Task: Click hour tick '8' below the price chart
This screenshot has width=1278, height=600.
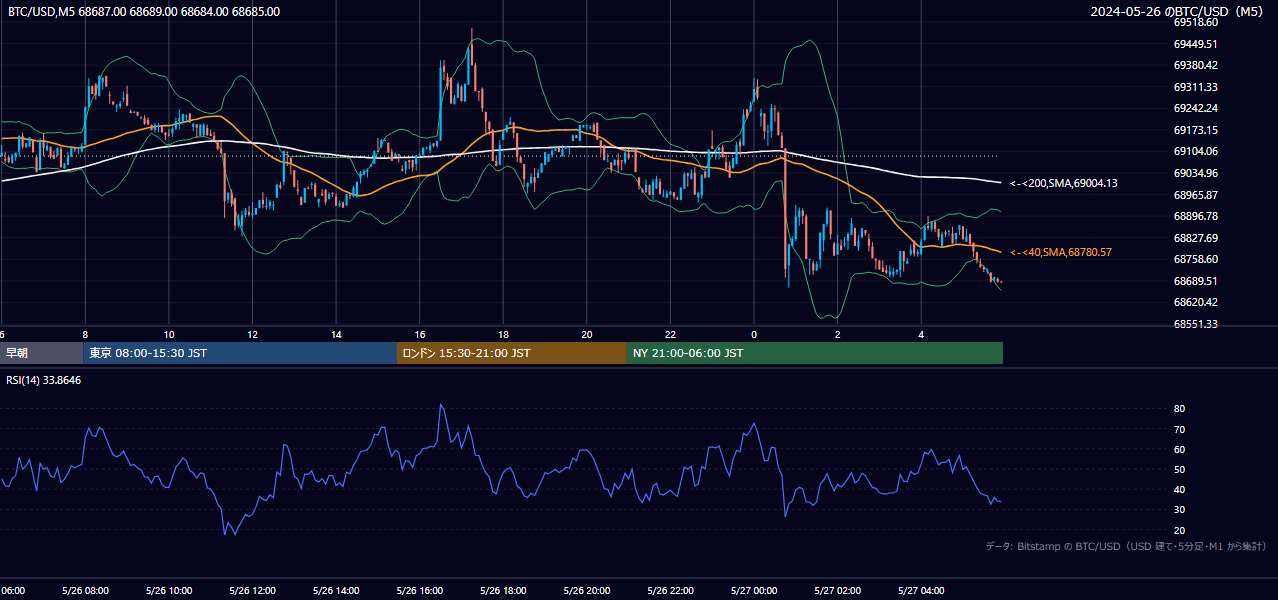Action: (85, 334)
